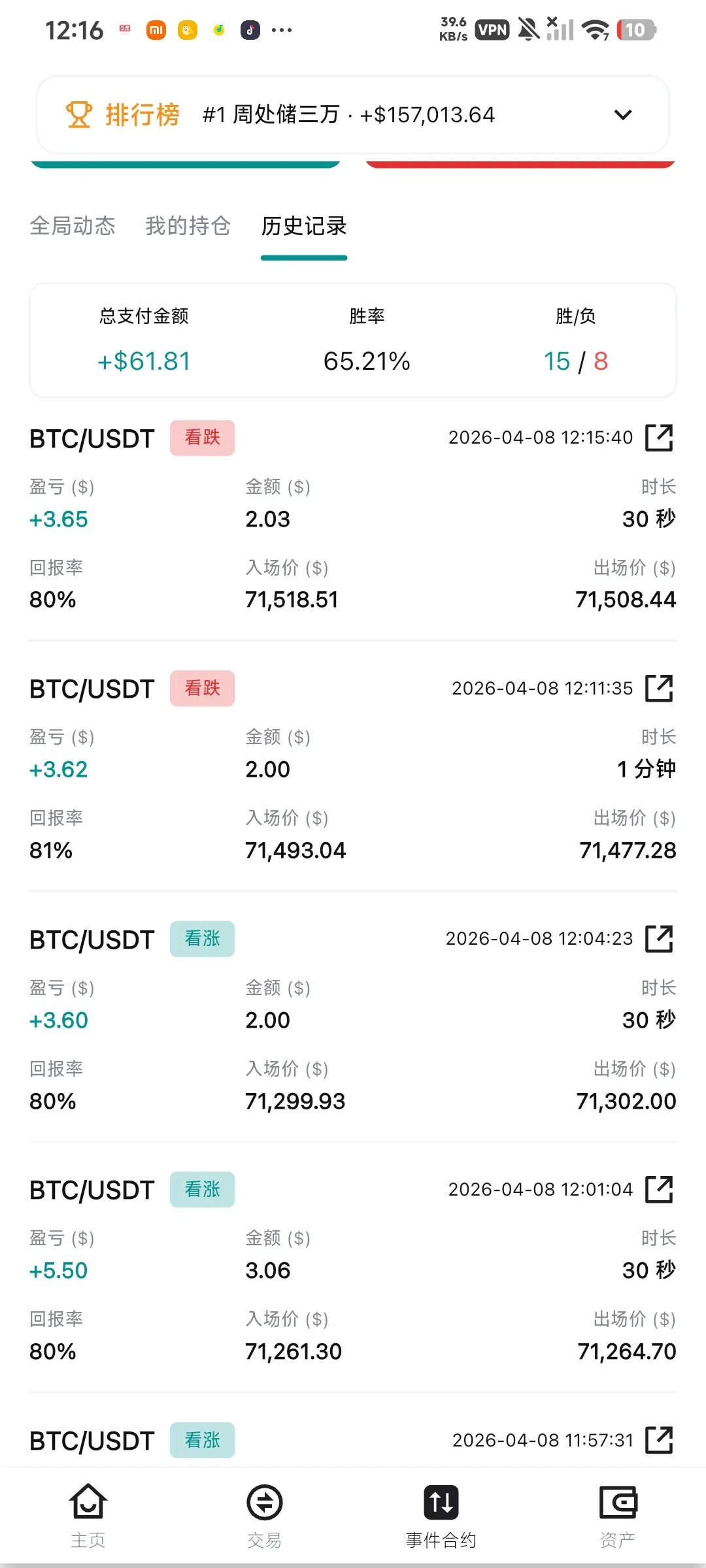This screenshot has height=1568, width=706.
Task: Open the 资产 assets wallet icon
Action: tap(618, 1503)
